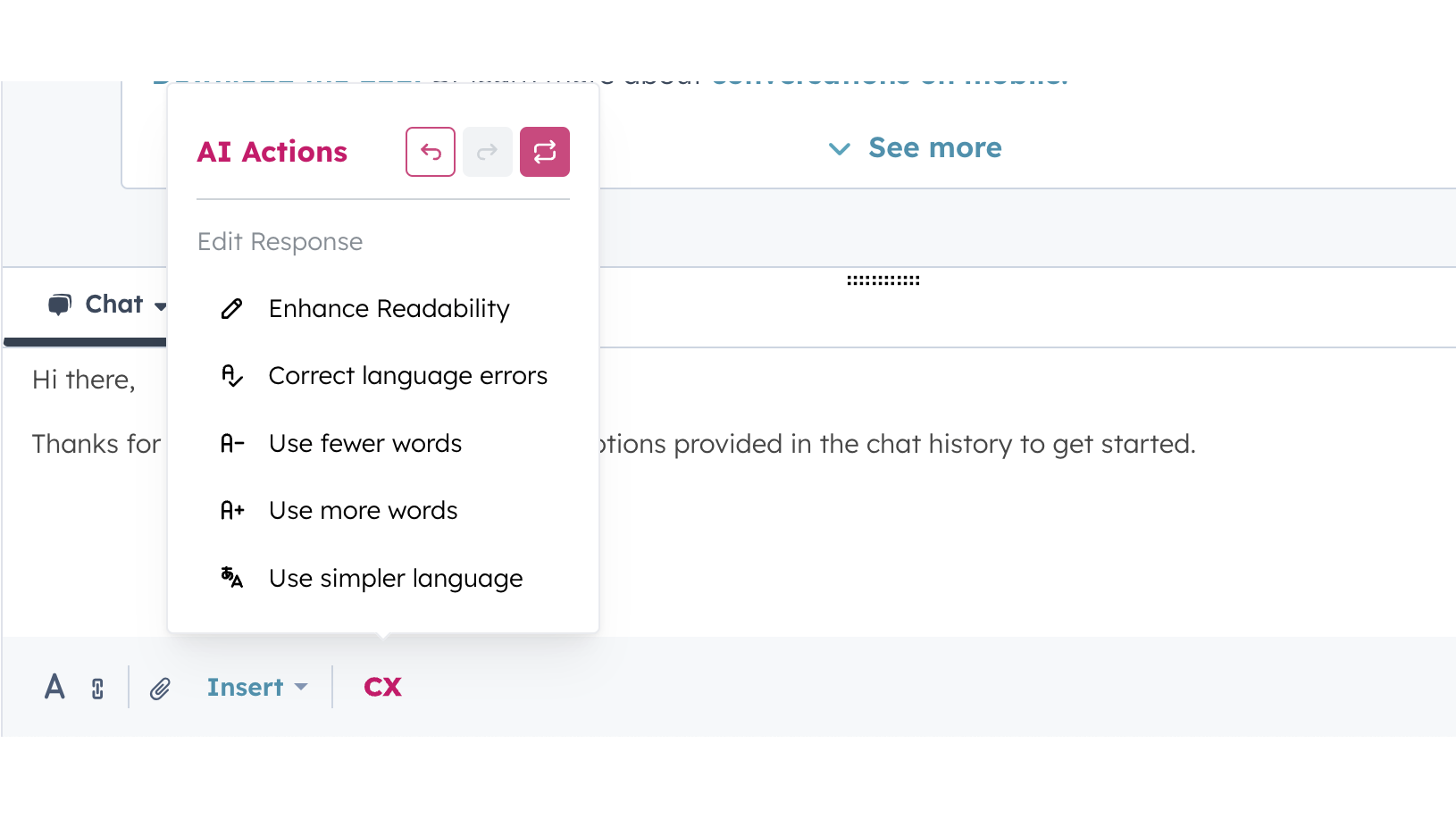Click the CX button in toolbar

tap(382, 687)
